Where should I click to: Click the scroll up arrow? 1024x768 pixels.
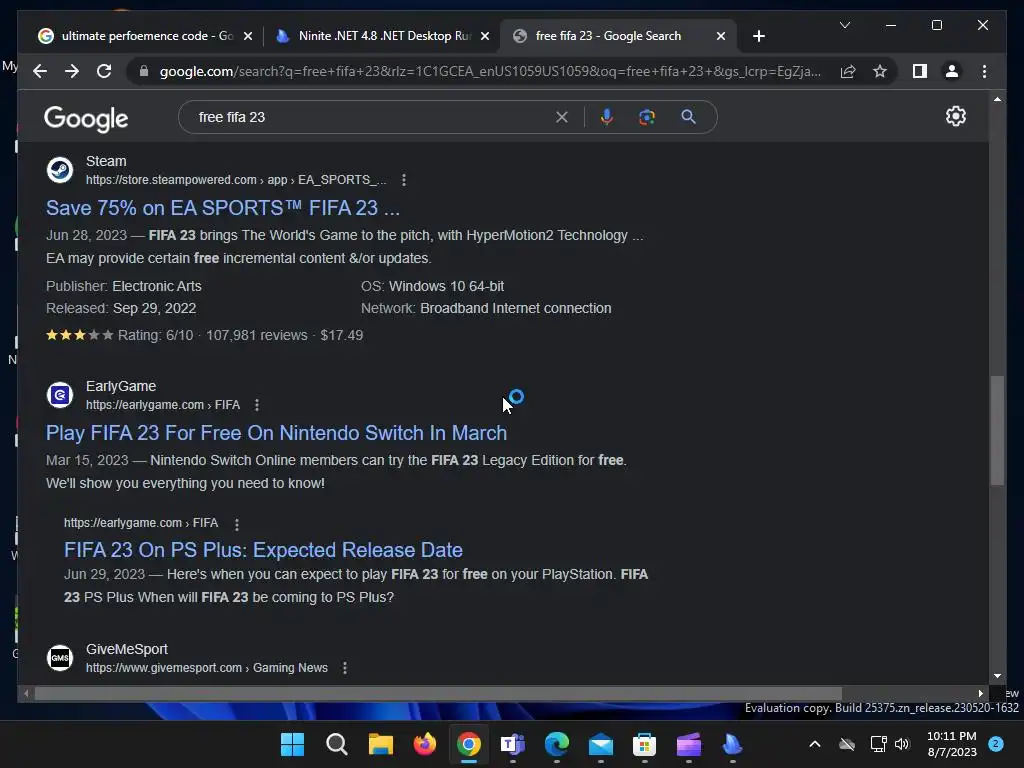[x=997, y=99]
